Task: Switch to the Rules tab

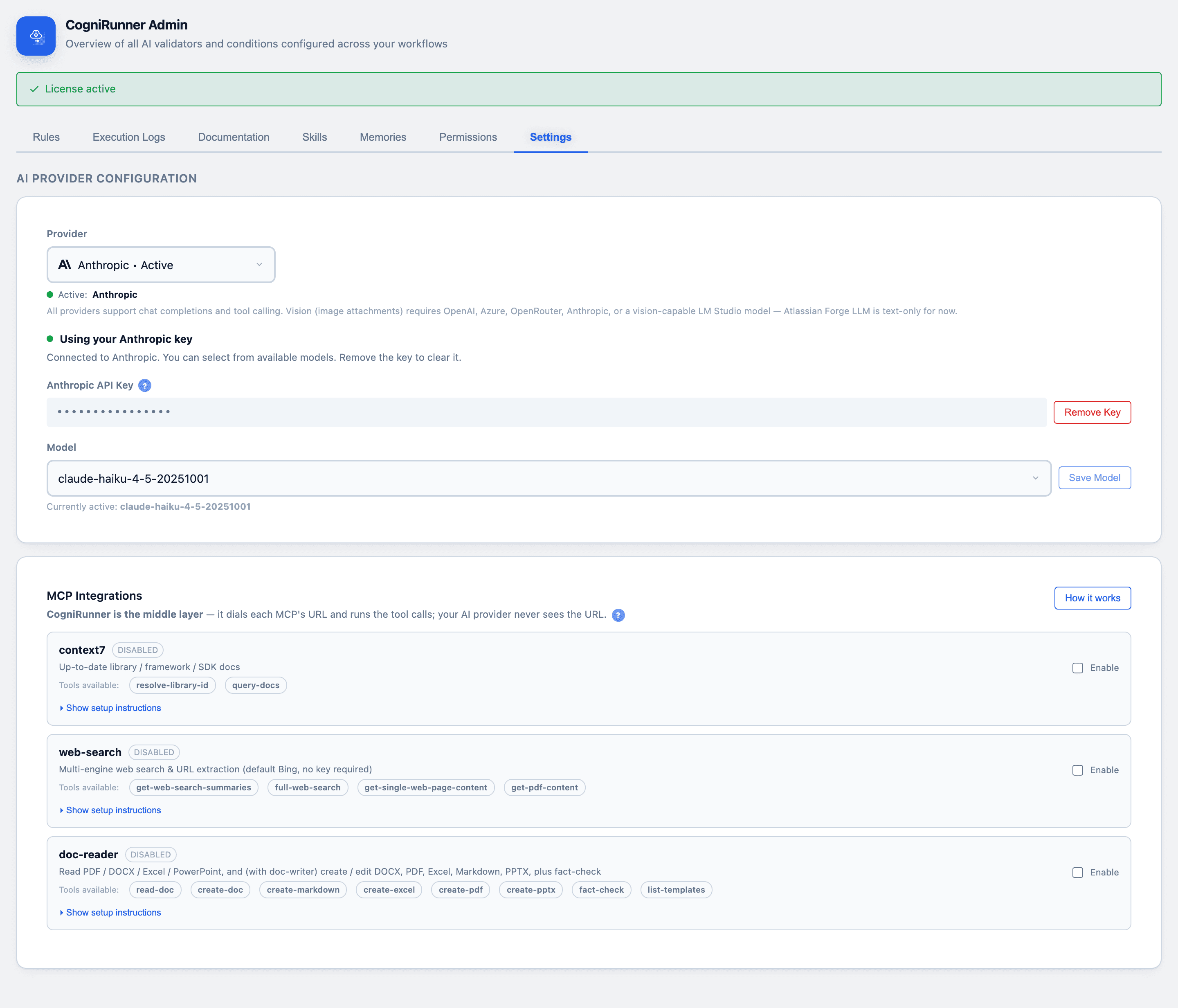Action: point(46,137)
